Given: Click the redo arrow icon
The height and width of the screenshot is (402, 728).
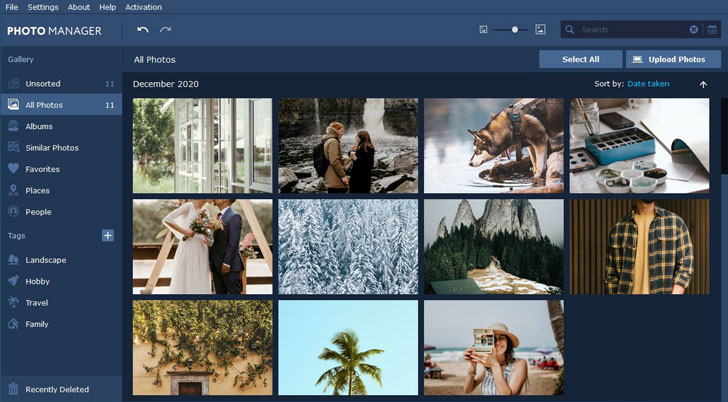Looking at the screenshot, I should pyautogui.click(x=165, y=30).
